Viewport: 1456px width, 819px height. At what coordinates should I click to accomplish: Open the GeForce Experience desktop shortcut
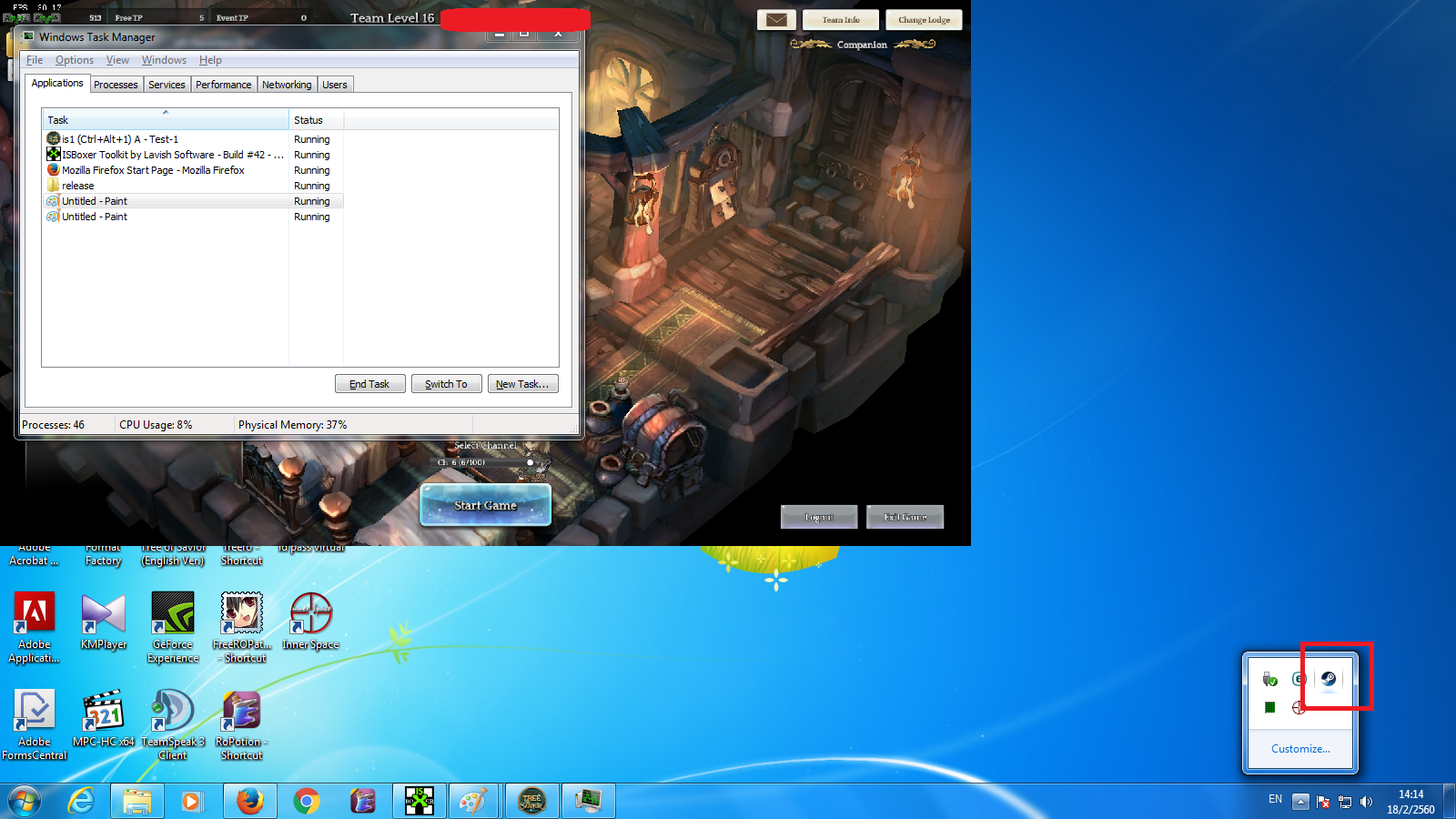(173, 628)
